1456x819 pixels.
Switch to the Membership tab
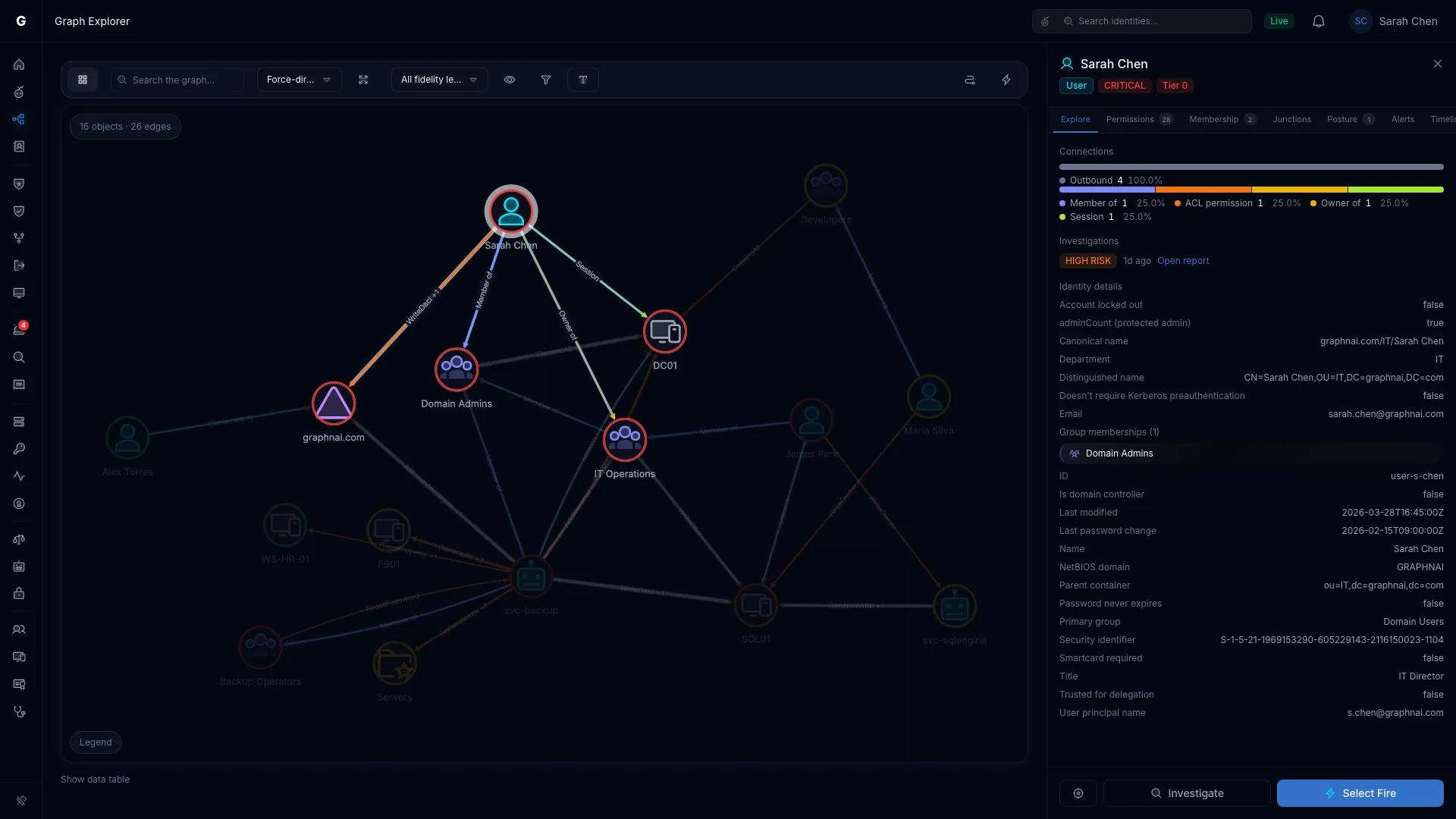pos(1222,119)
